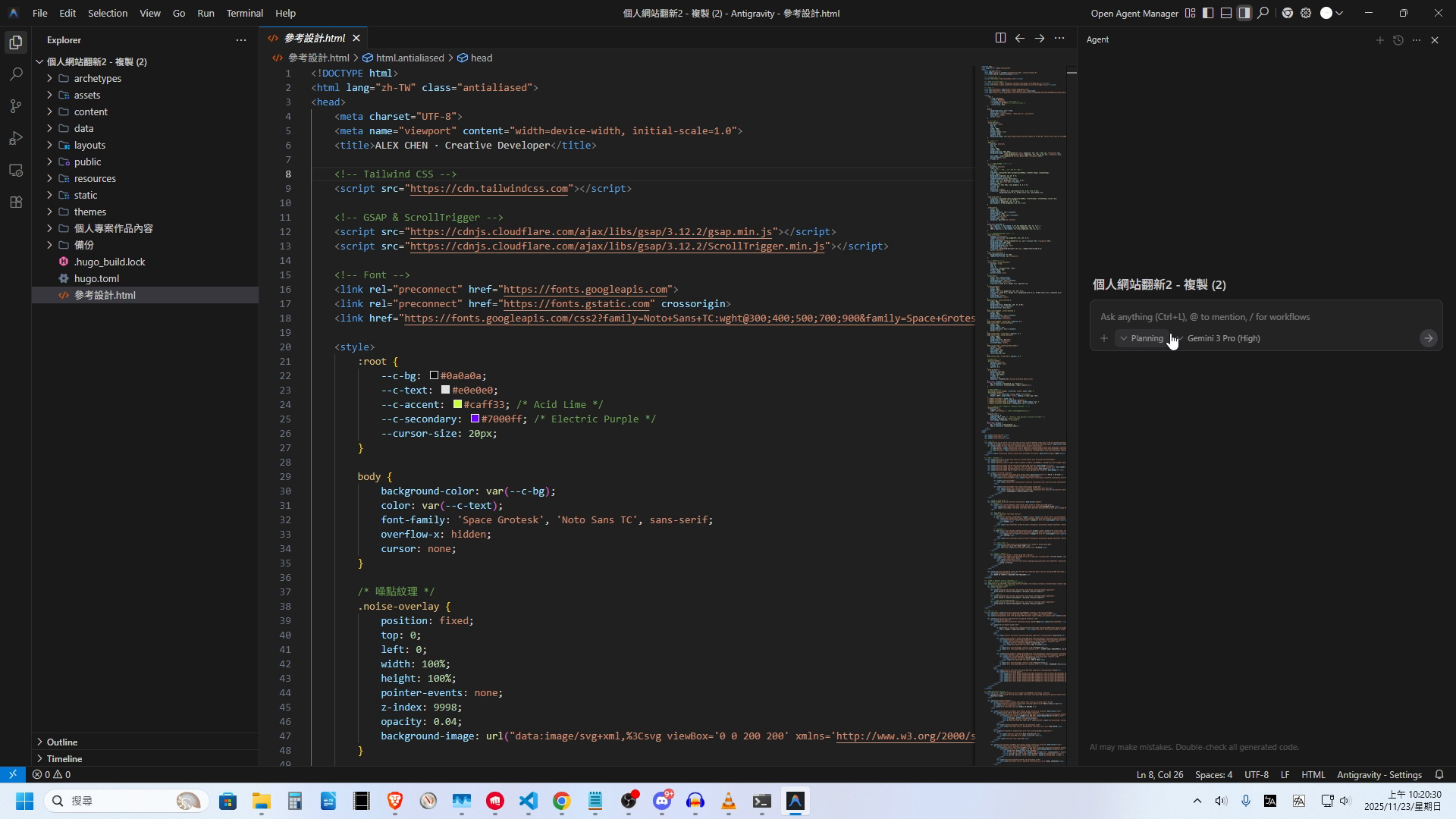1456x819 pixels.
Task: Select the Explorer icon in activity bar
Action: coord(16,42)
